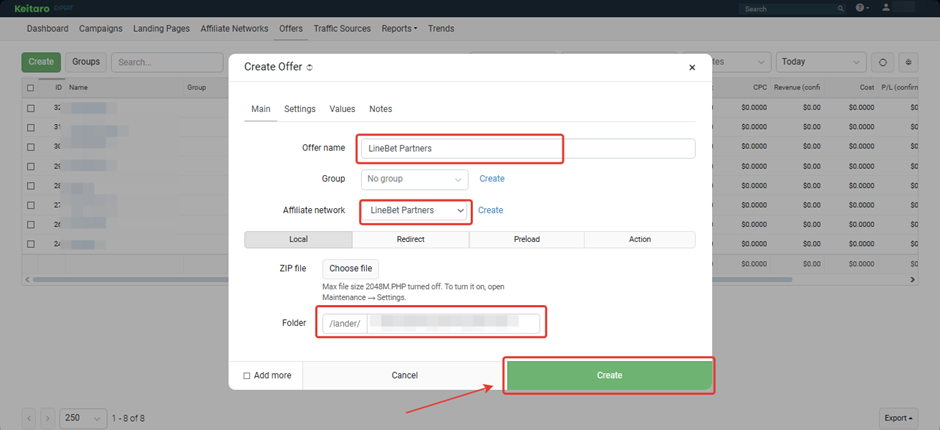Open the table columns settings icon
Viewport: 940px width, 430px height.
coord(909,62)
